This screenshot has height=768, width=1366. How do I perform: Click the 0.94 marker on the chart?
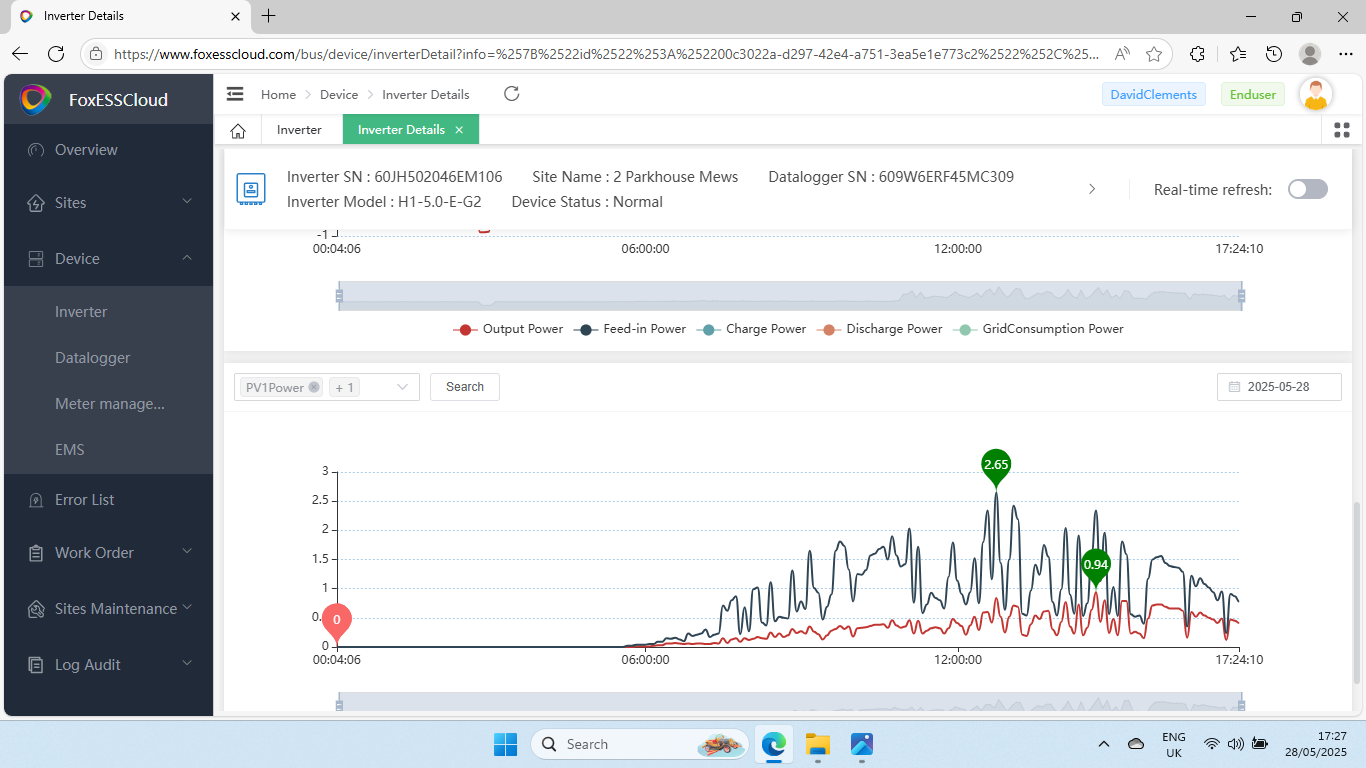coord(1096,566)
